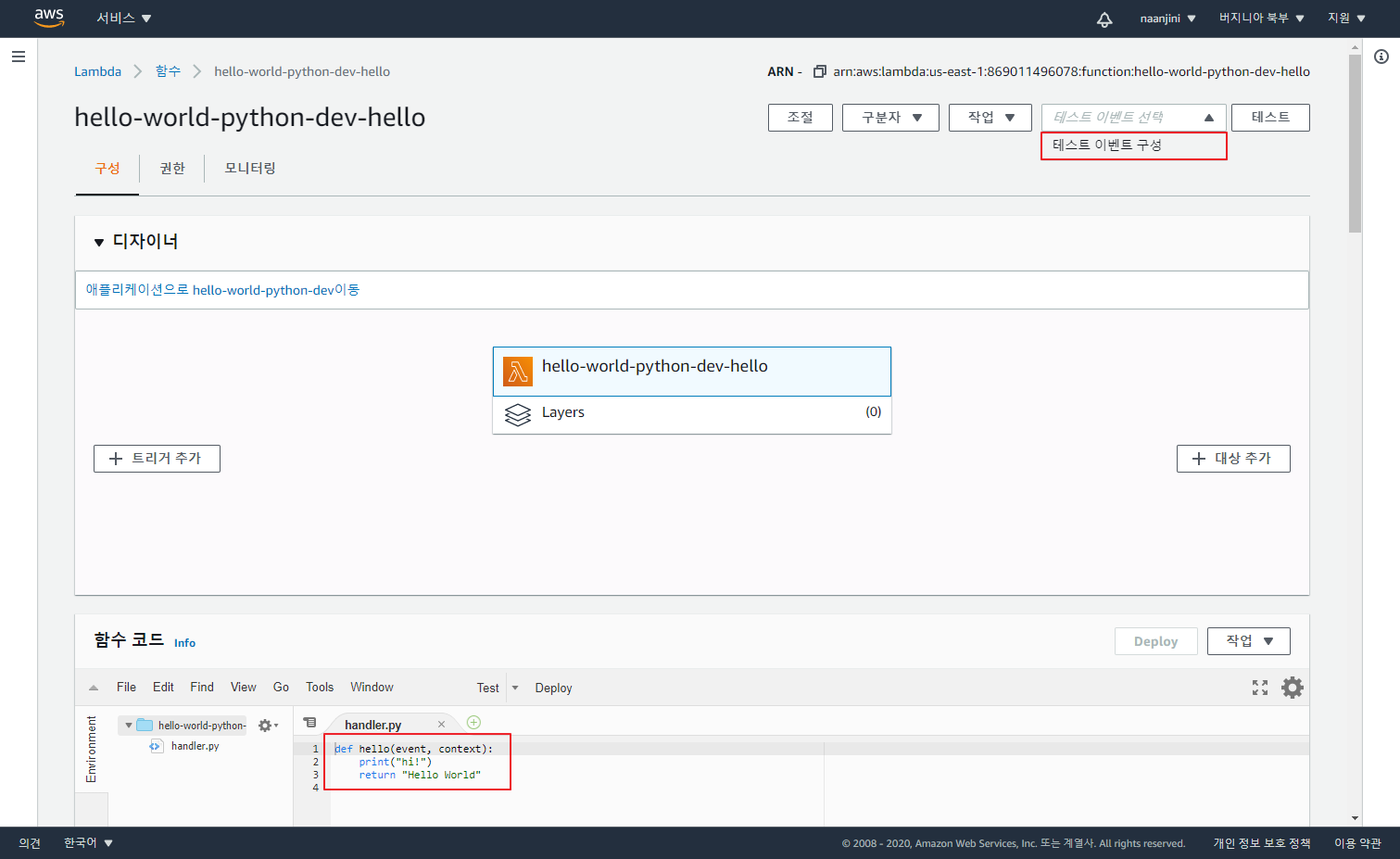
Task: Click the AWS logo home icon
Action: tap(49, 18)
